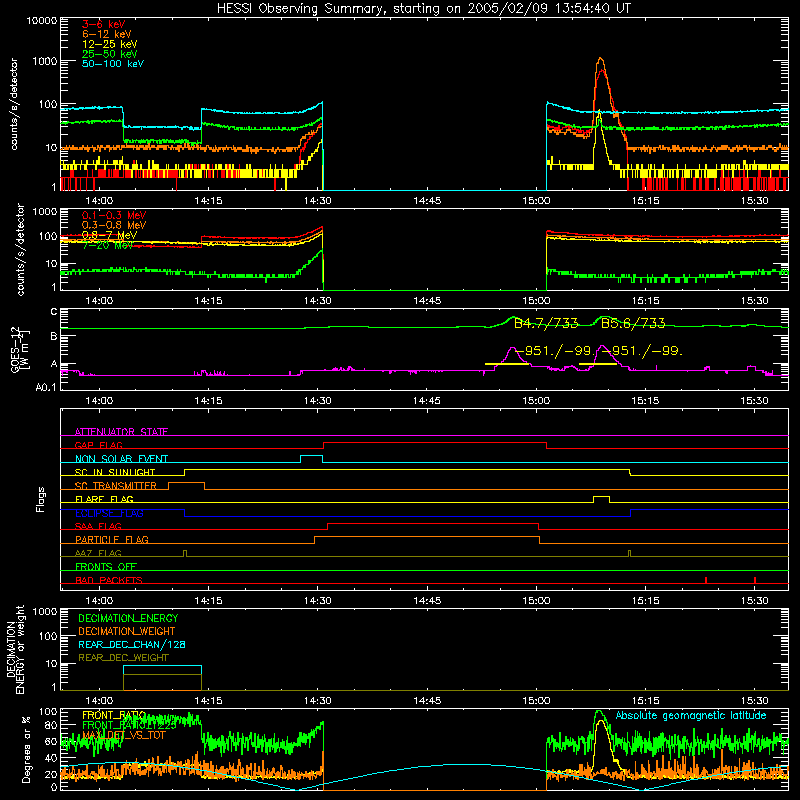Click the Absolute geomagnetic latitude label
The image size is (800, 800).
coord(691,715)
